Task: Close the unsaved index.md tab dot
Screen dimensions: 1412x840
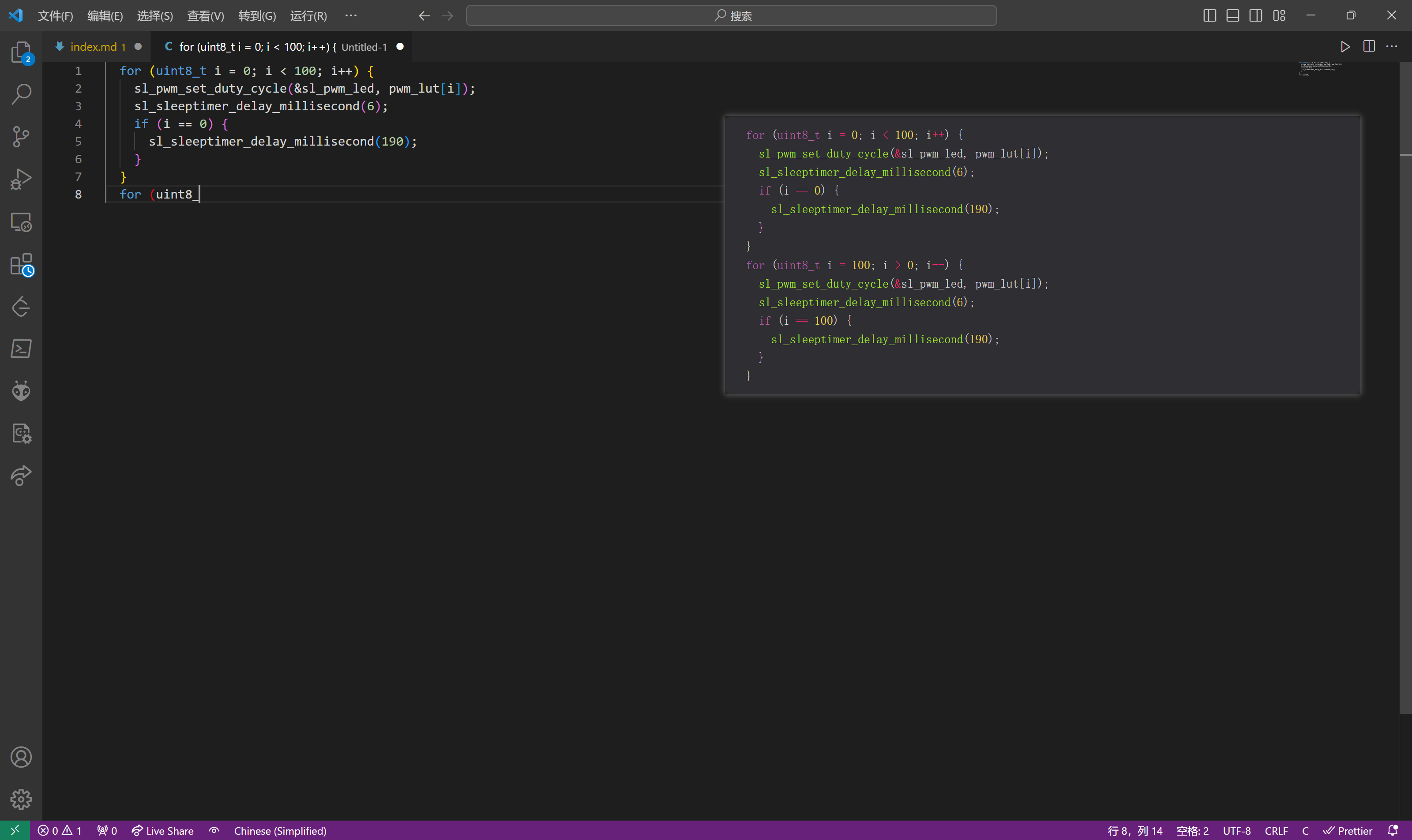Action: coord(138,46)
